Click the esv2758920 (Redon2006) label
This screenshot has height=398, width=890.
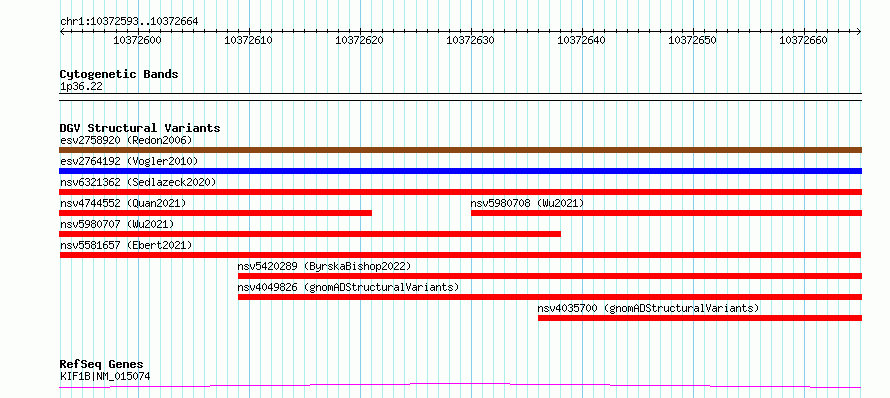(126, 140)
